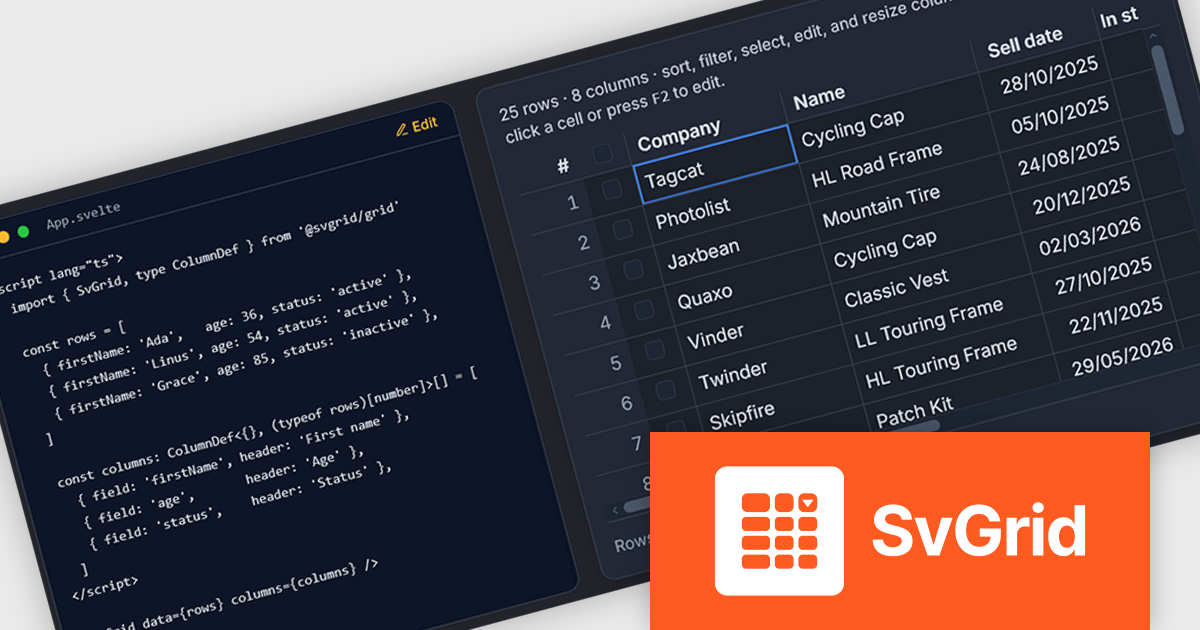Select the 24/08/2025 sell date cell
The image size is (1200, 630).
1069,155
